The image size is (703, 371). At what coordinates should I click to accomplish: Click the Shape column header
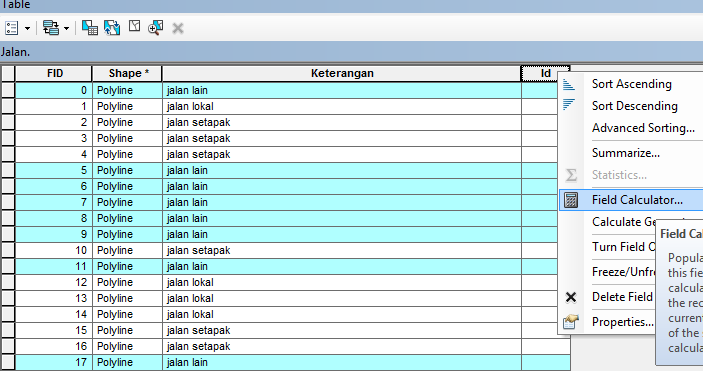coord(127,74)
